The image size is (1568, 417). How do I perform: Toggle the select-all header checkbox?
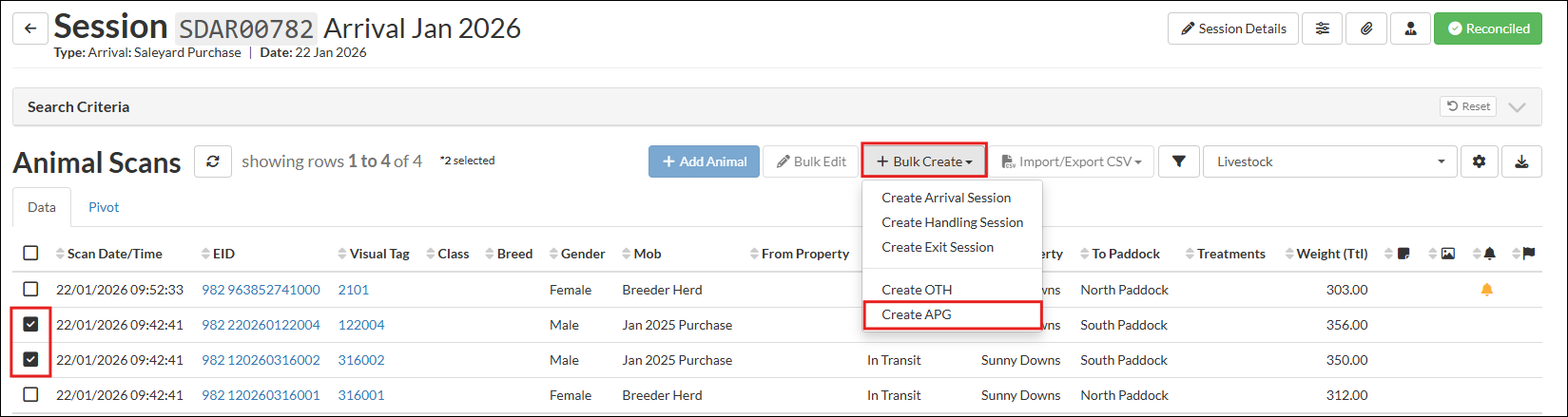(x=30, y=254)
